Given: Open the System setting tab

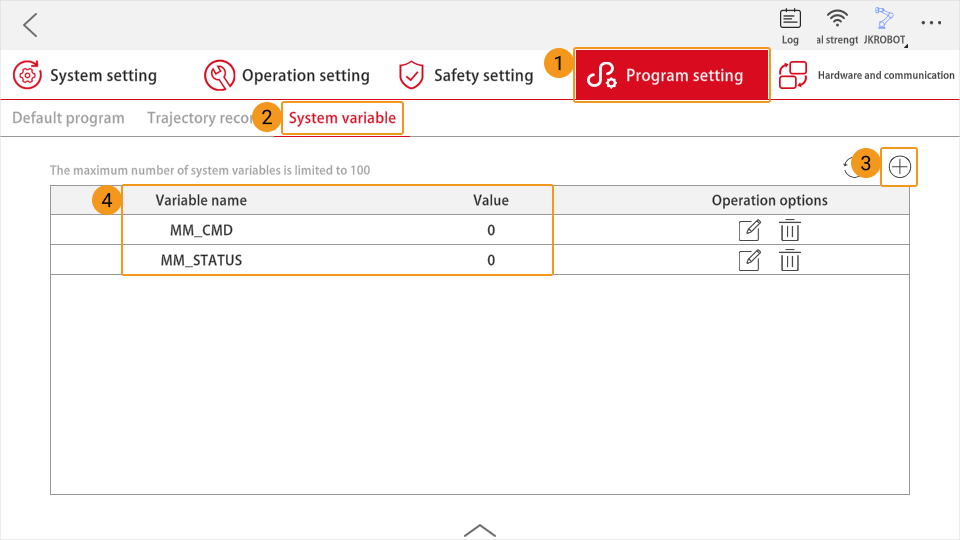Looking at the screenshot, I should (86, 75).
